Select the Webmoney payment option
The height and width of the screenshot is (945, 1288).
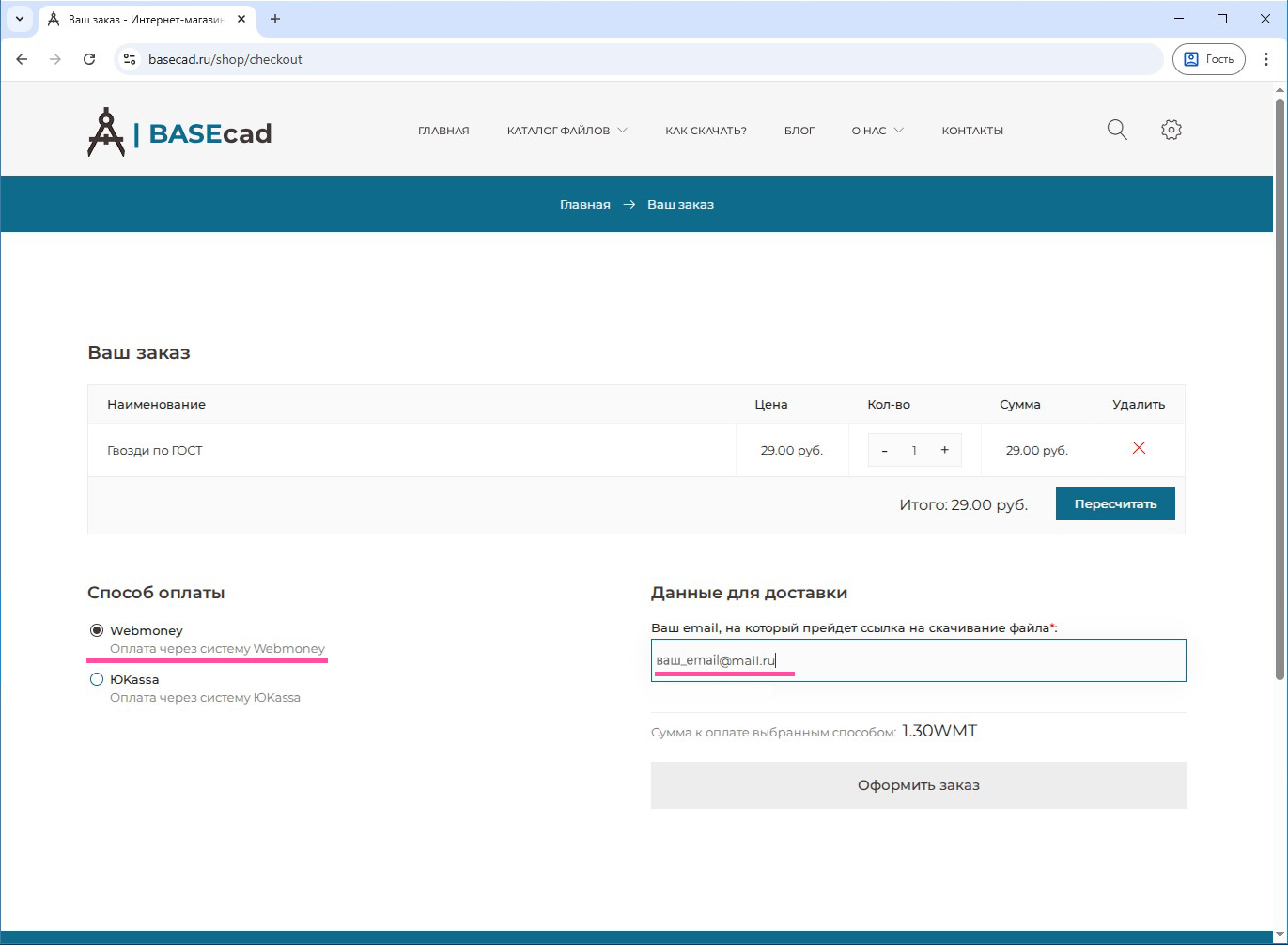[x=97, y=630]
